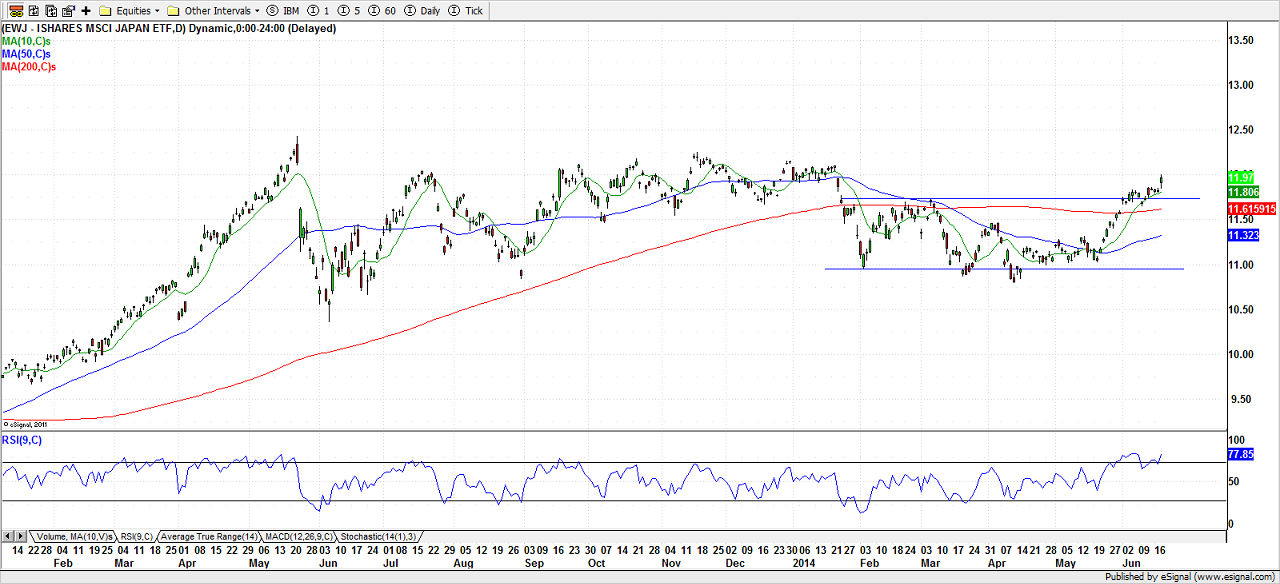Click the tab scroll right arrow
1280x584 pixels.
(x=21, y=536)
